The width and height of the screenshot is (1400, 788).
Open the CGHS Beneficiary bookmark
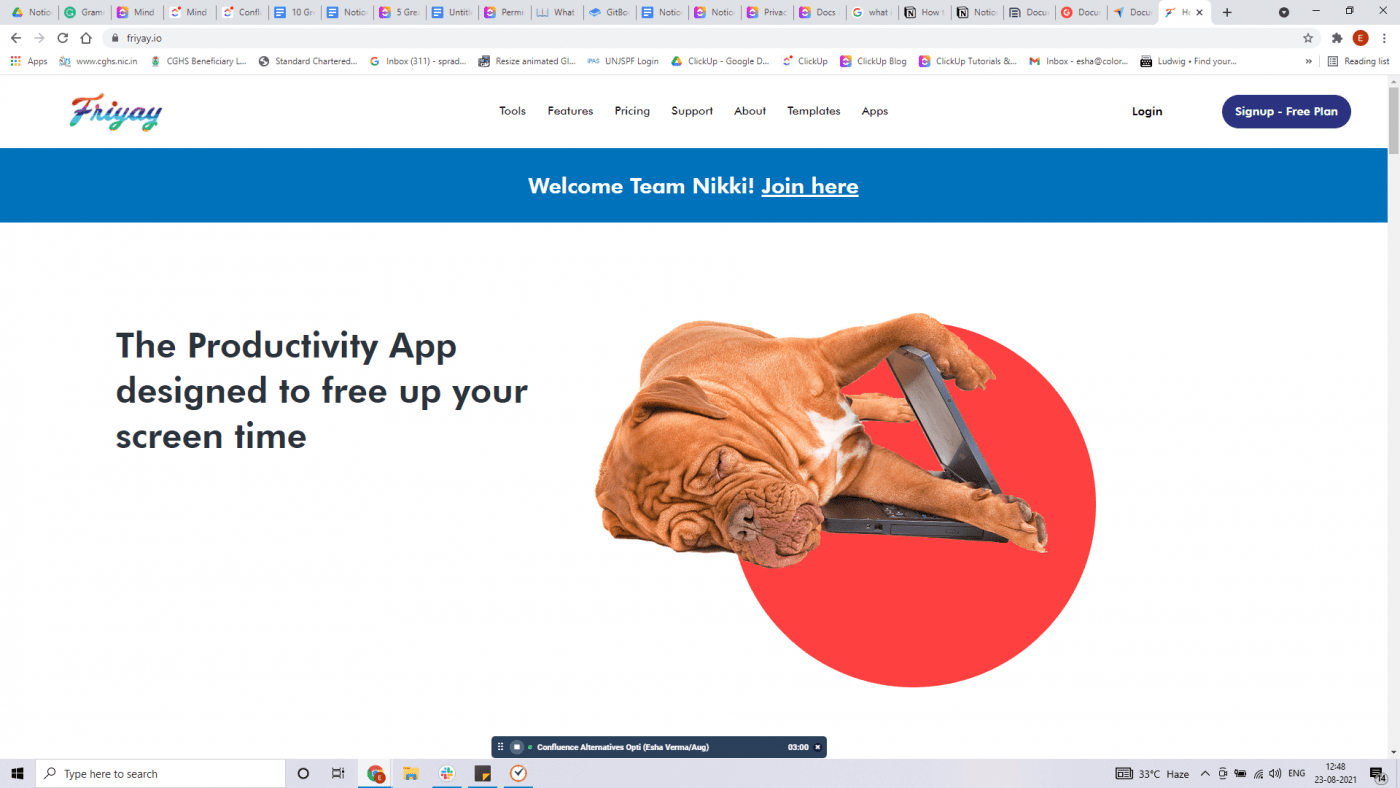(198, 61)
